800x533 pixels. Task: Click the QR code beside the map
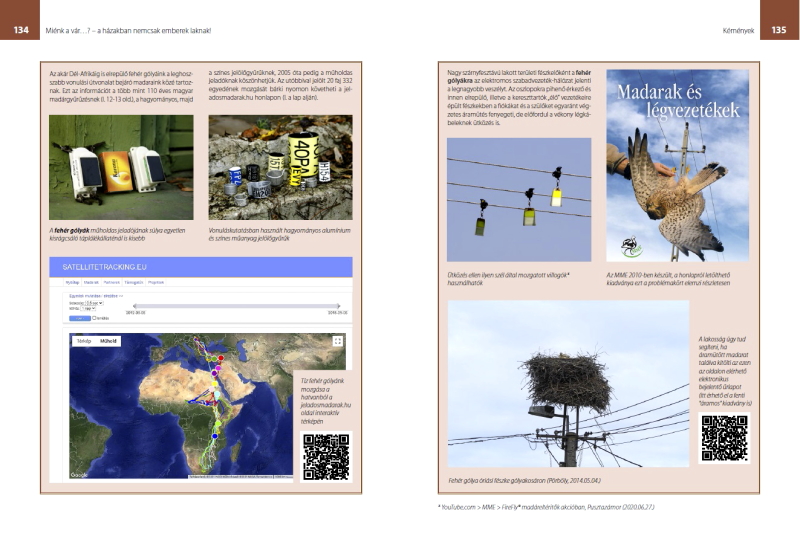[x=326, y=457]
